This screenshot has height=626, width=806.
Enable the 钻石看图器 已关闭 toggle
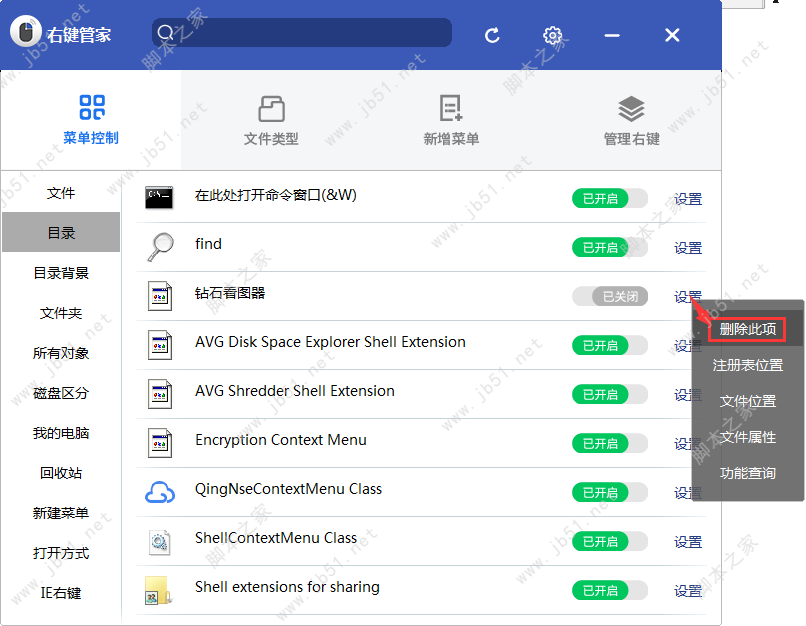[x=609, y=296]
